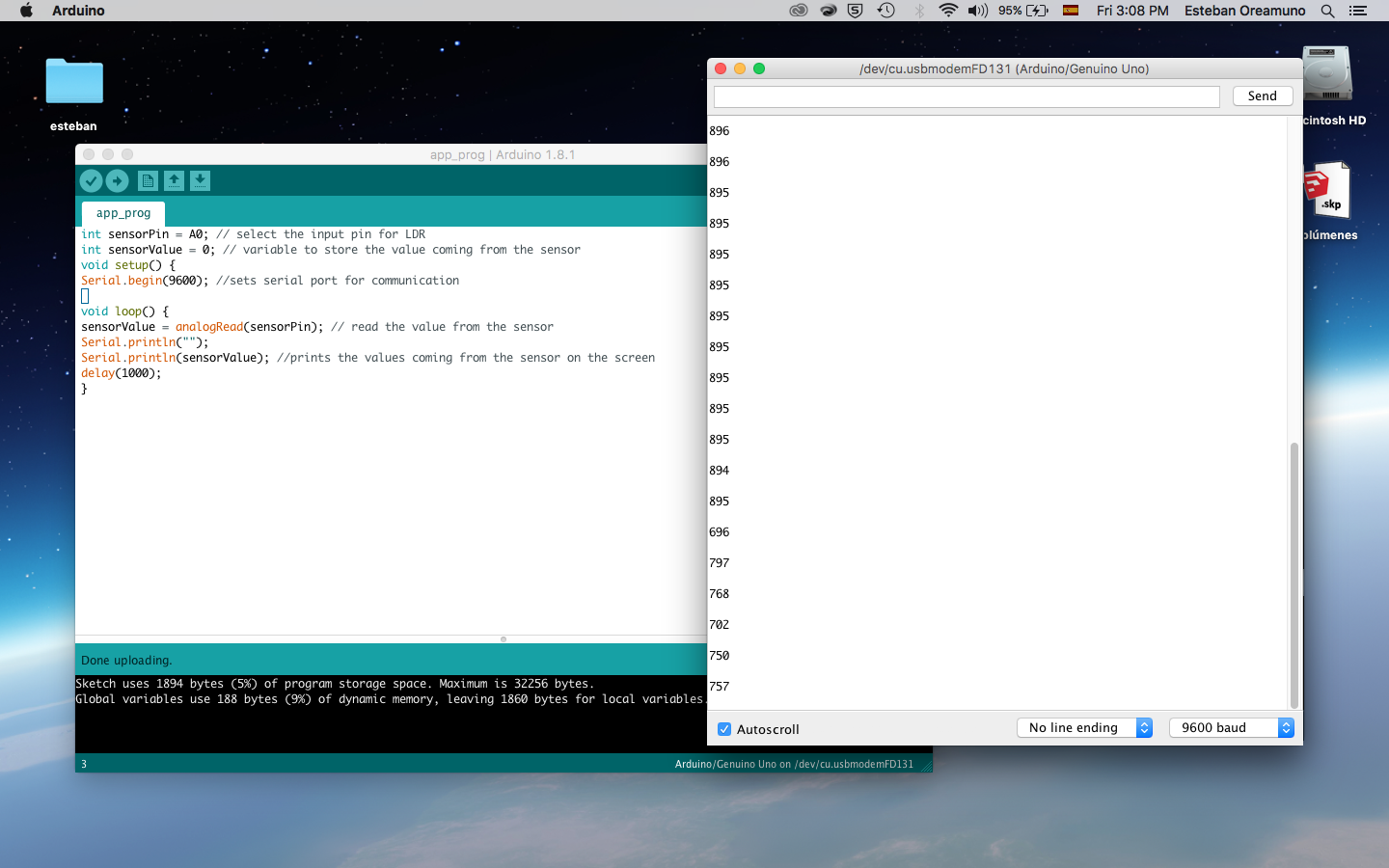Viewport: 1389px width, 868px height.
Task: Click the 'int sensorValue = 0;' code line
Action: [x=331, y=250]
